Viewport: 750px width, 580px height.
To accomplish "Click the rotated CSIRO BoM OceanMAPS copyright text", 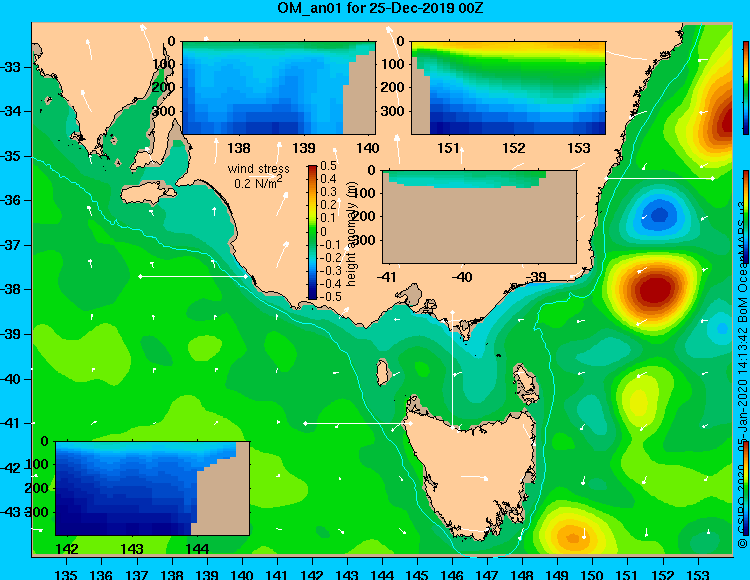I will coord(743,374).
